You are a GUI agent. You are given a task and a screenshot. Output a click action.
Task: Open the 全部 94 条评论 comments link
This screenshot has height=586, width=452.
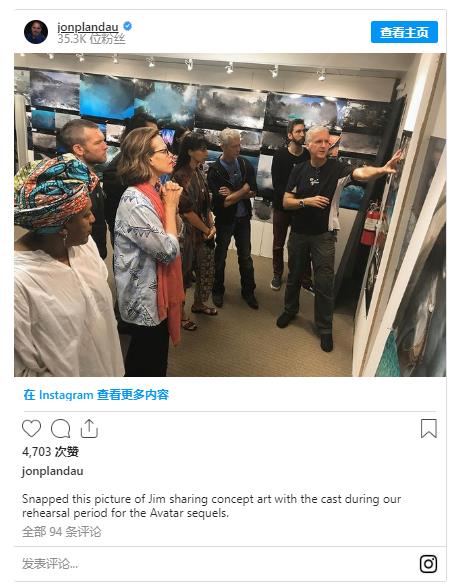point(62,531)
